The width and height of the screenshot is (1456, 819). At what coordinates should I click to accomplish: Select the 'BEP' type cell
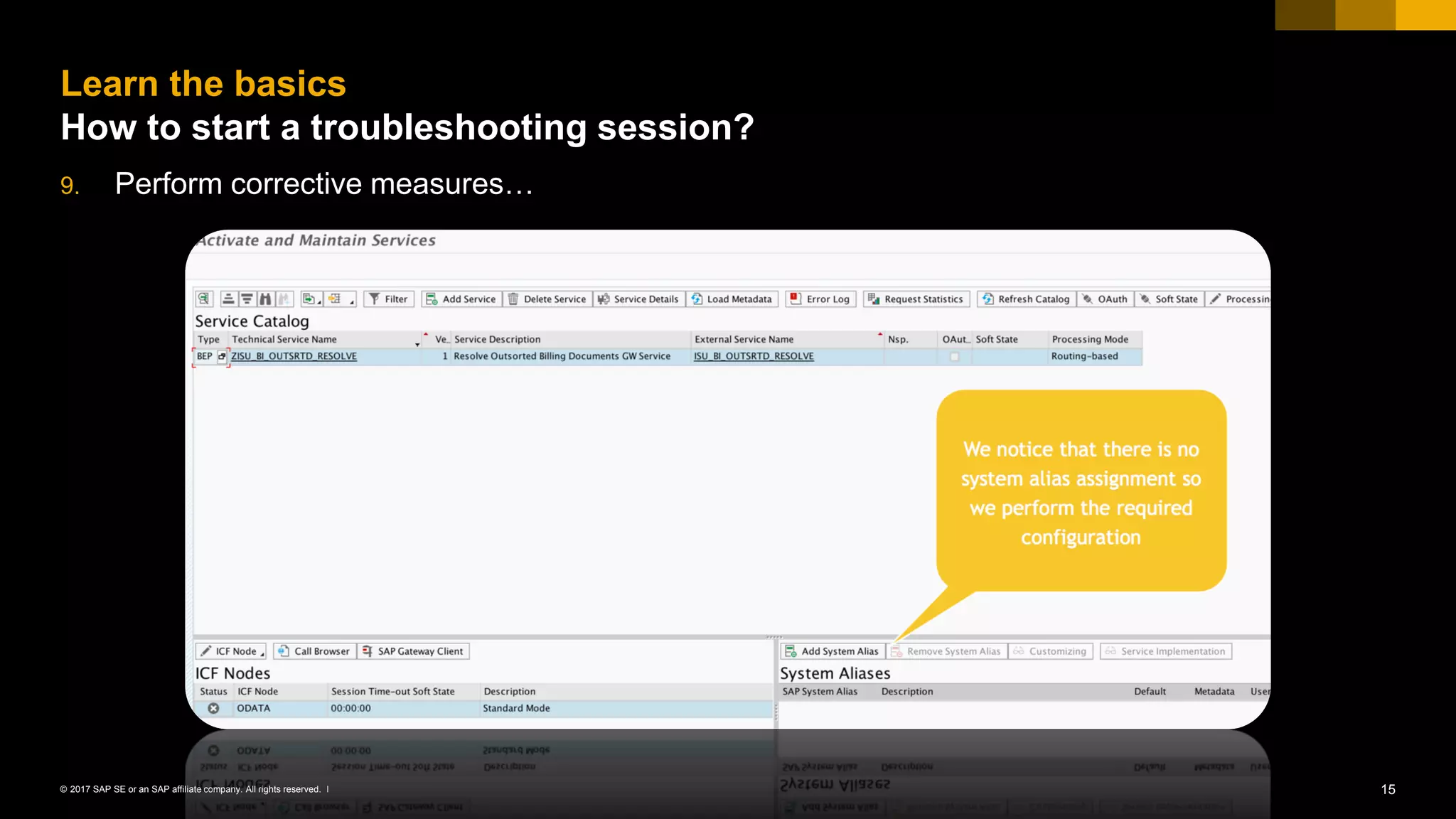coord(205,356)
